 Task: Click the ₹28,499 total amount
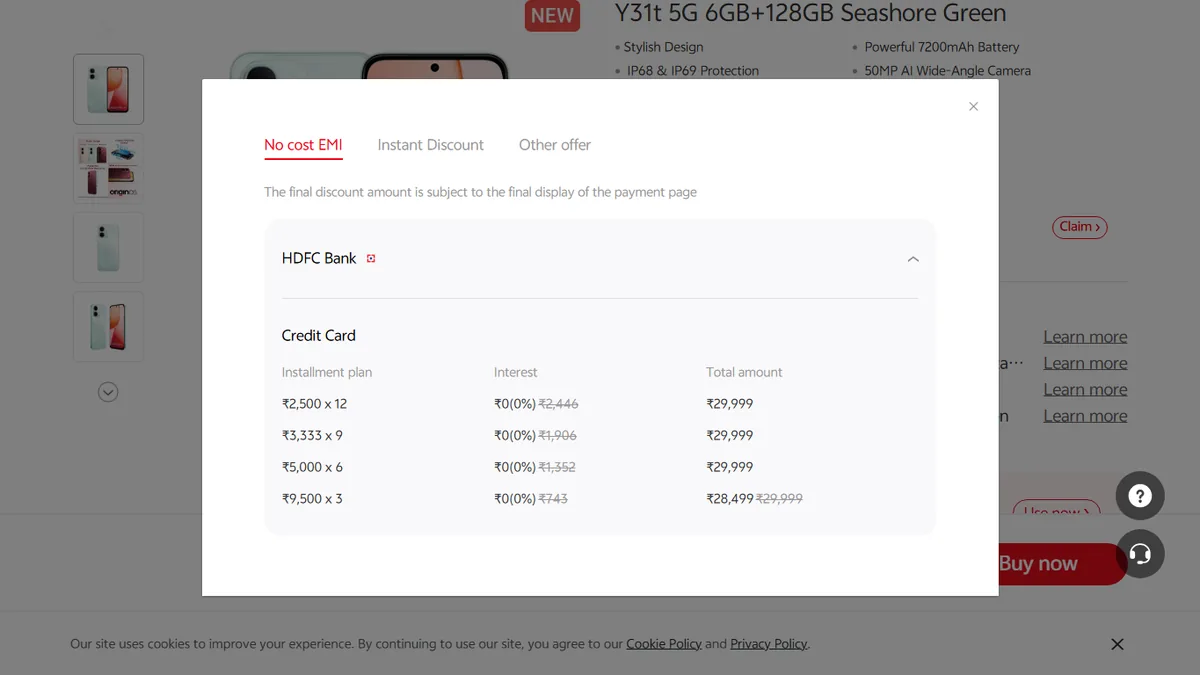point(730,499)
